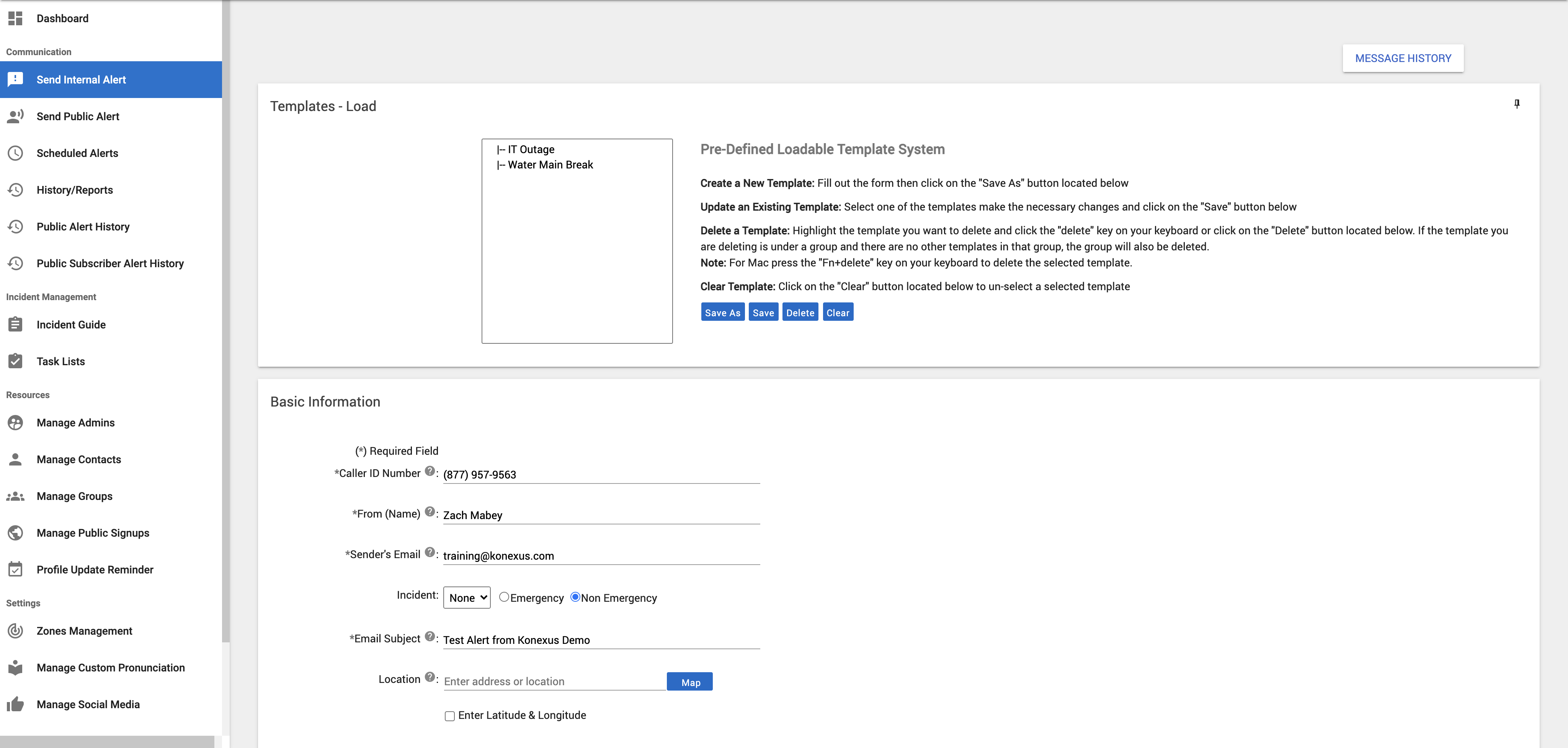Click the Clear template button
The height and width of the screenshot is (748, 1568).
(x=838, y=312)
